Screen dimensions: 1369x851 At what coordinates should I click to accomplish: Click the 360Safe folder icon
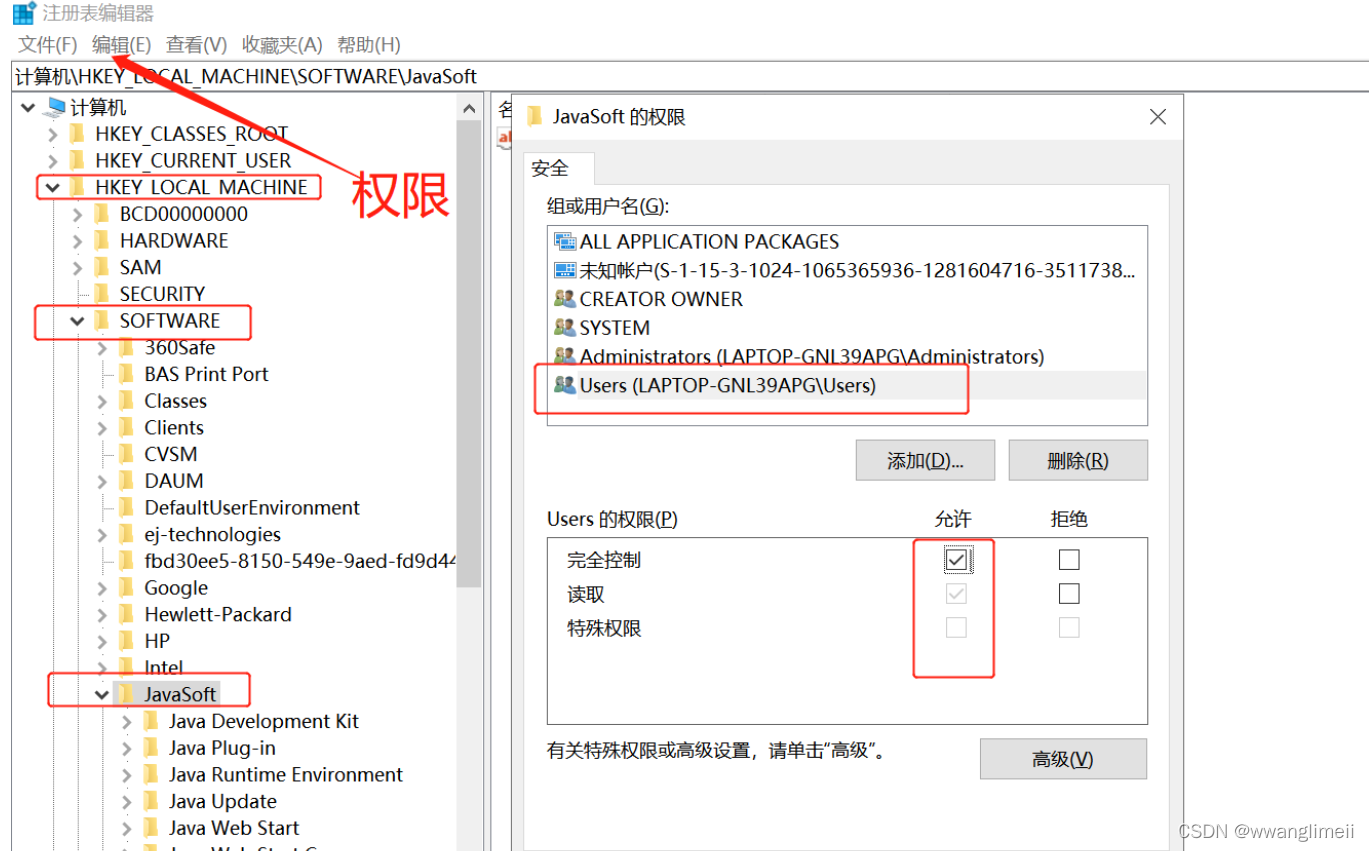pos(126,347)
